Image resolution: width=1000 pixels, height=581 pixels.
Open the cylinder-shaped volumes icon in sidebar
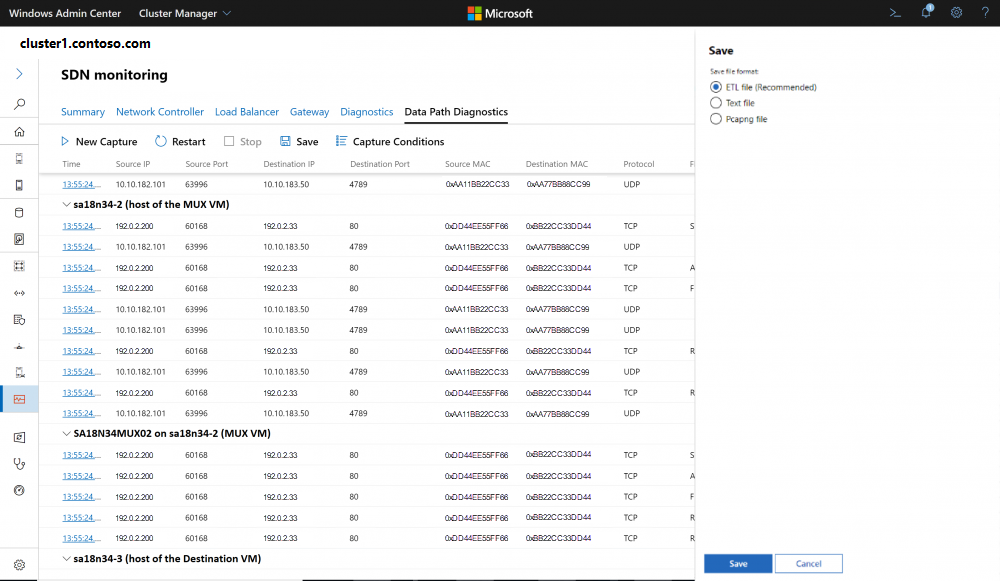point(19,212)
